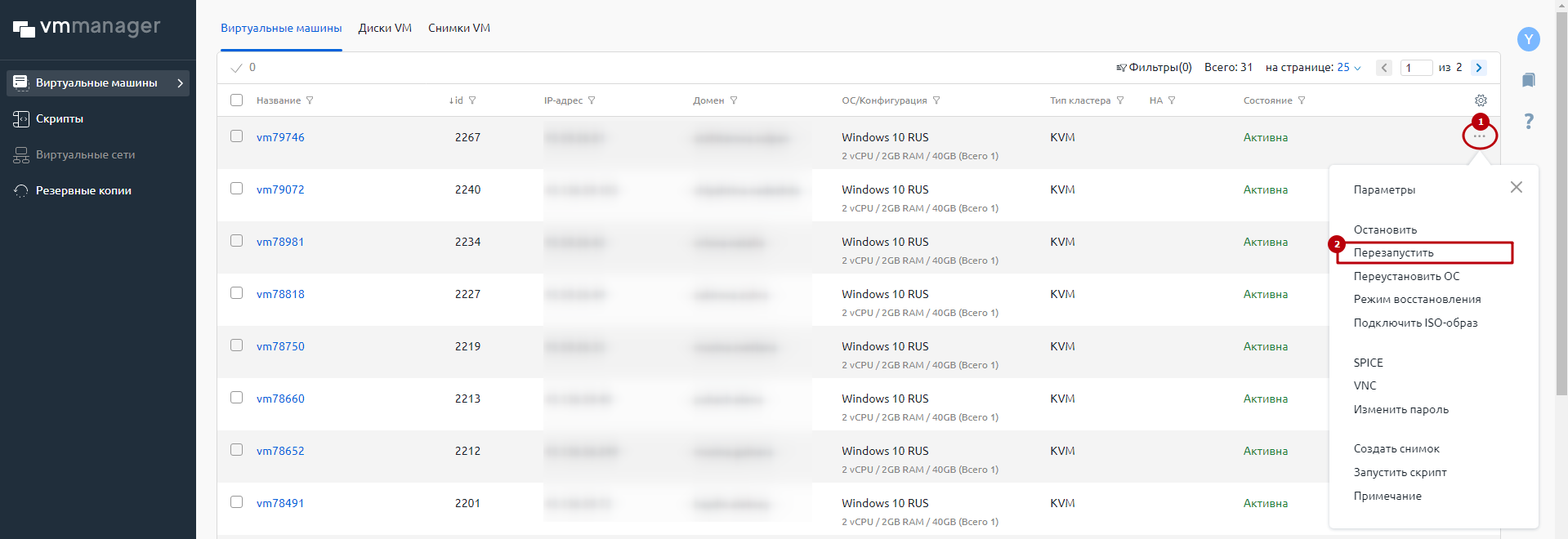Open the vm78491 link
Screen dimensions: 1568x539
coord(280,503)
